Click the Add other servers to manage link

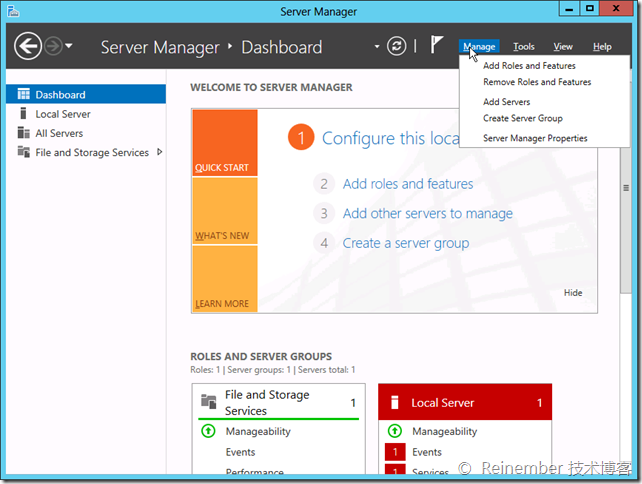click(x=427, y=213)
